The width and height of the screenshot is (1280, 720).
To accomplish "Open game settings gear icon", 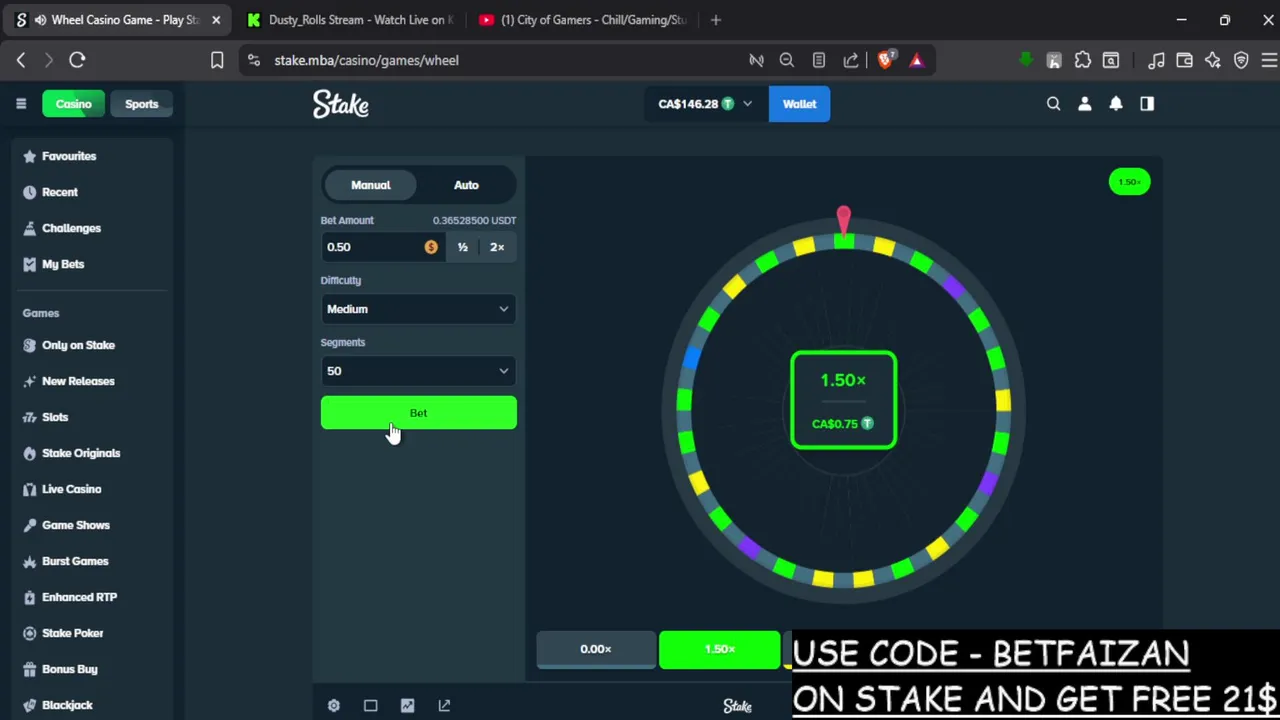I will (334, 706).
